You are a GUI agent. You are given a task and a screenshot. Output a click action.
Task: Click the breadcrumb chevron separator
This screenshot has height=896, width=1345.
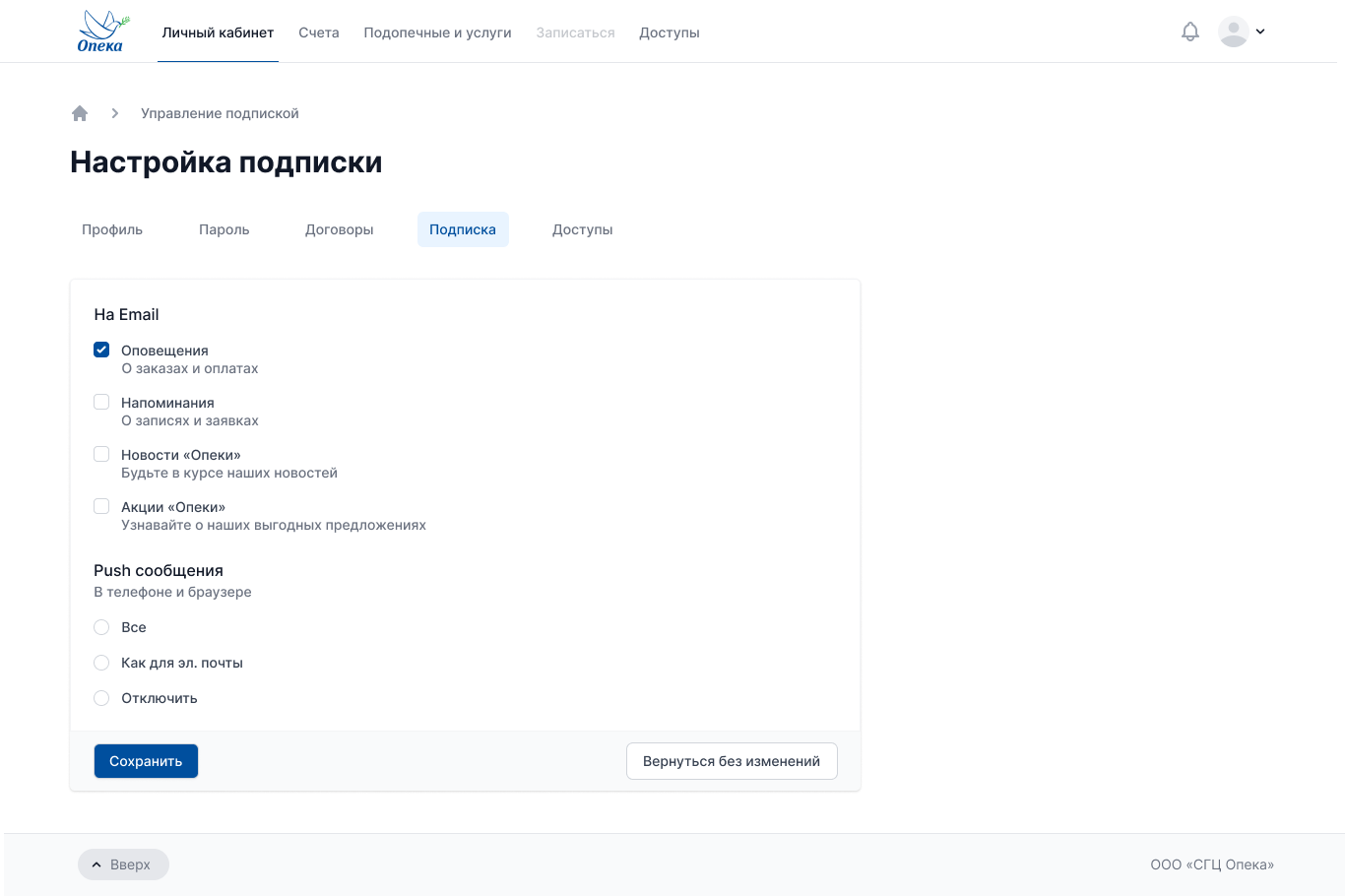[115, 113]
